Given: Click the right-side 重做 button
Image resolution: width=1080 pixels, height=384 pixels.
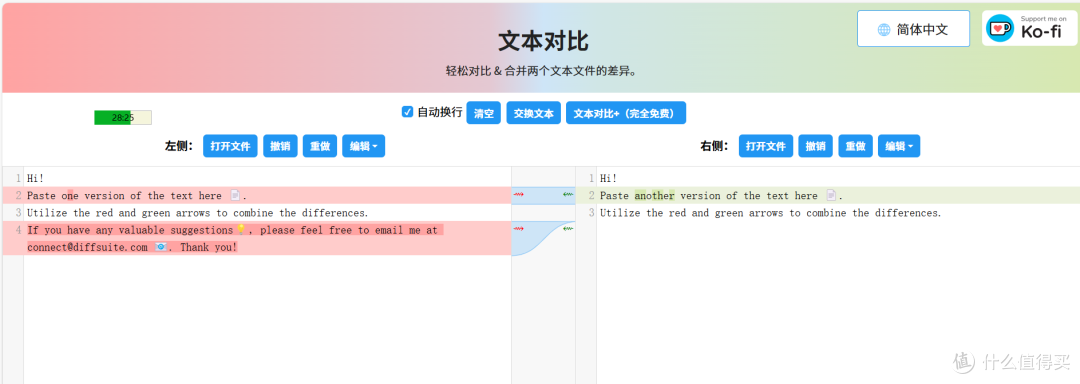Looking at the screenshot, I should tap(856, 146).
